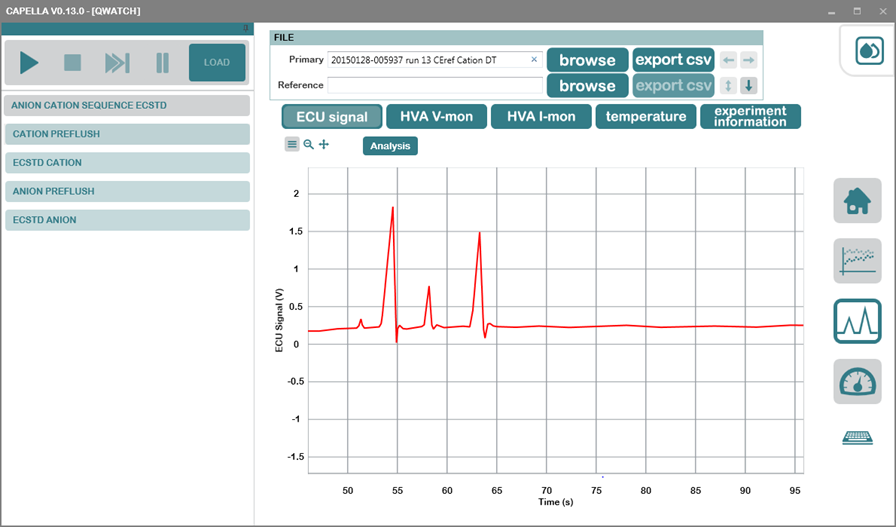896x527 pixels.
Task: Show the on-screen keyboard icon
Action: coord(857,438)
